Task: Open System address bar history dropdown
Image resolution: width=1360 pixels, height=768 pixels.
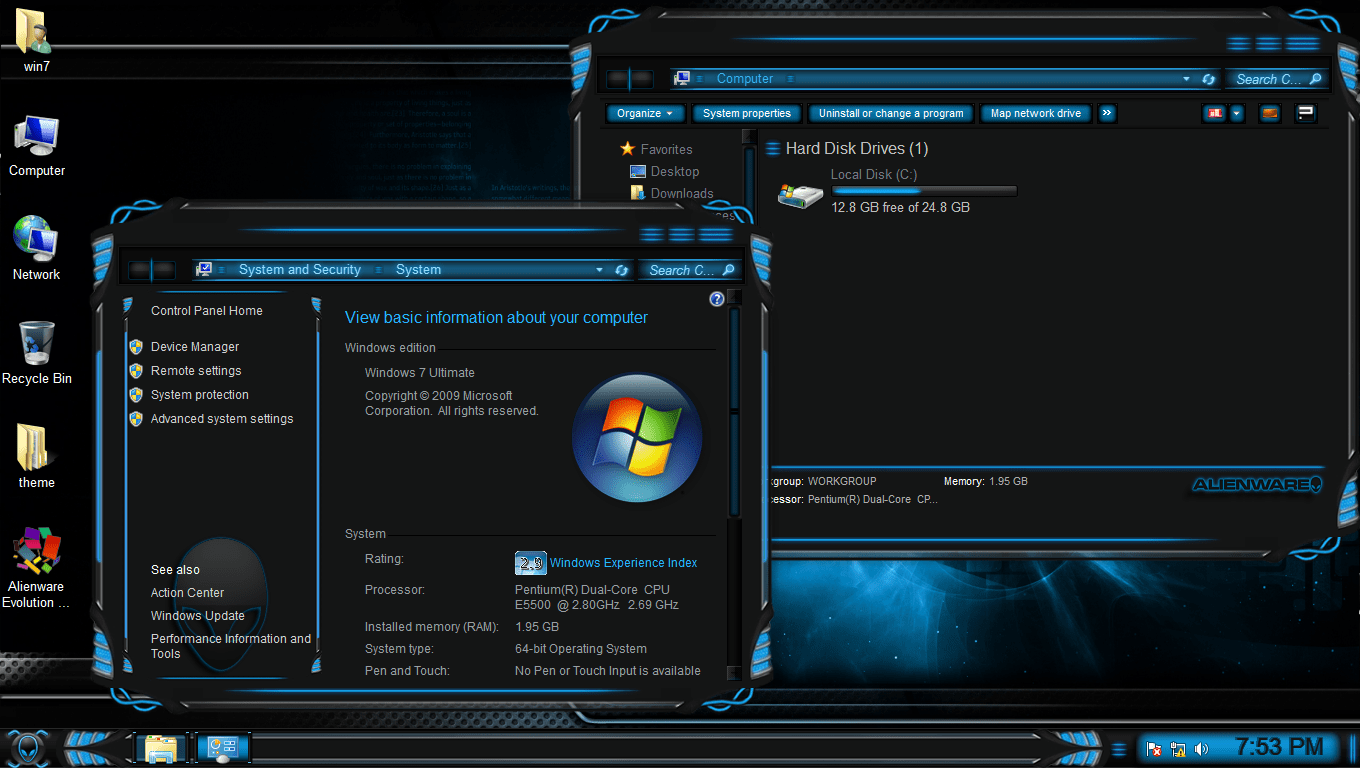Action: 599,270
